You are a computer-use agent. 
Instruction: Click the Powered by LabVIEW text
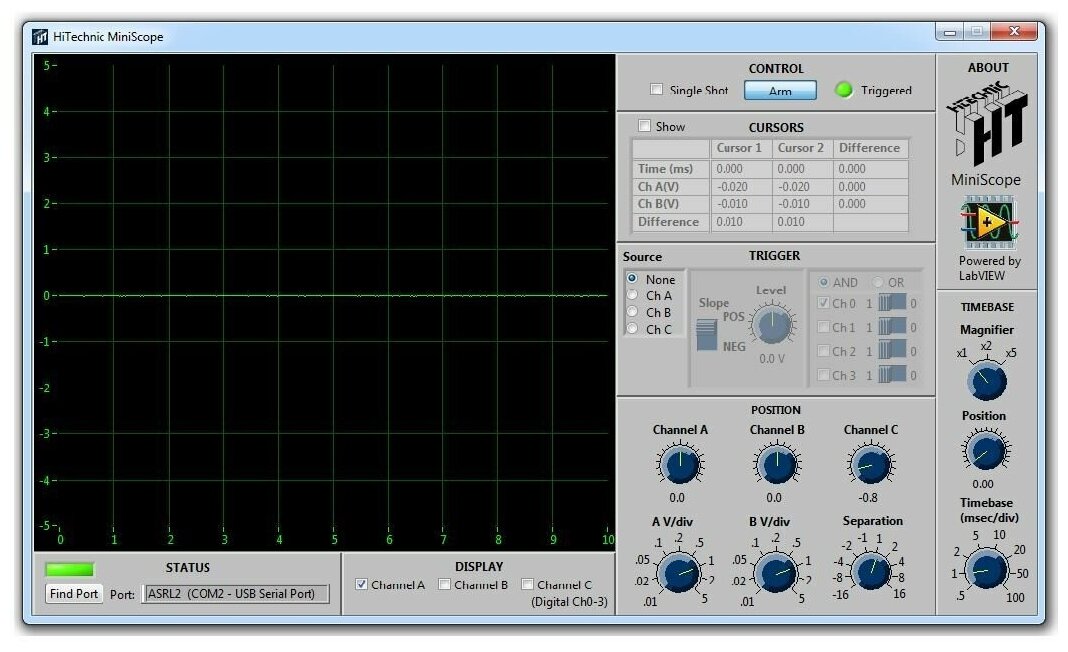(989, 268)
